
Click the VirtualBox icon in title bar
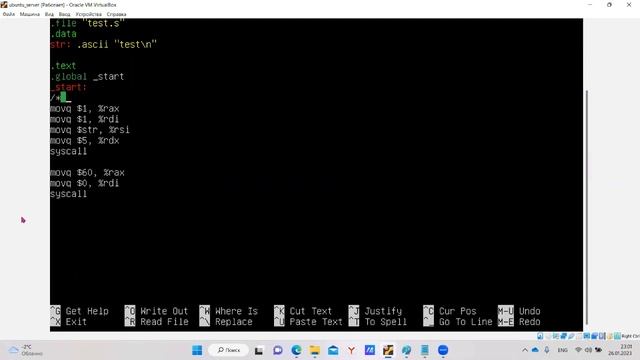click(x=4, y=4)
